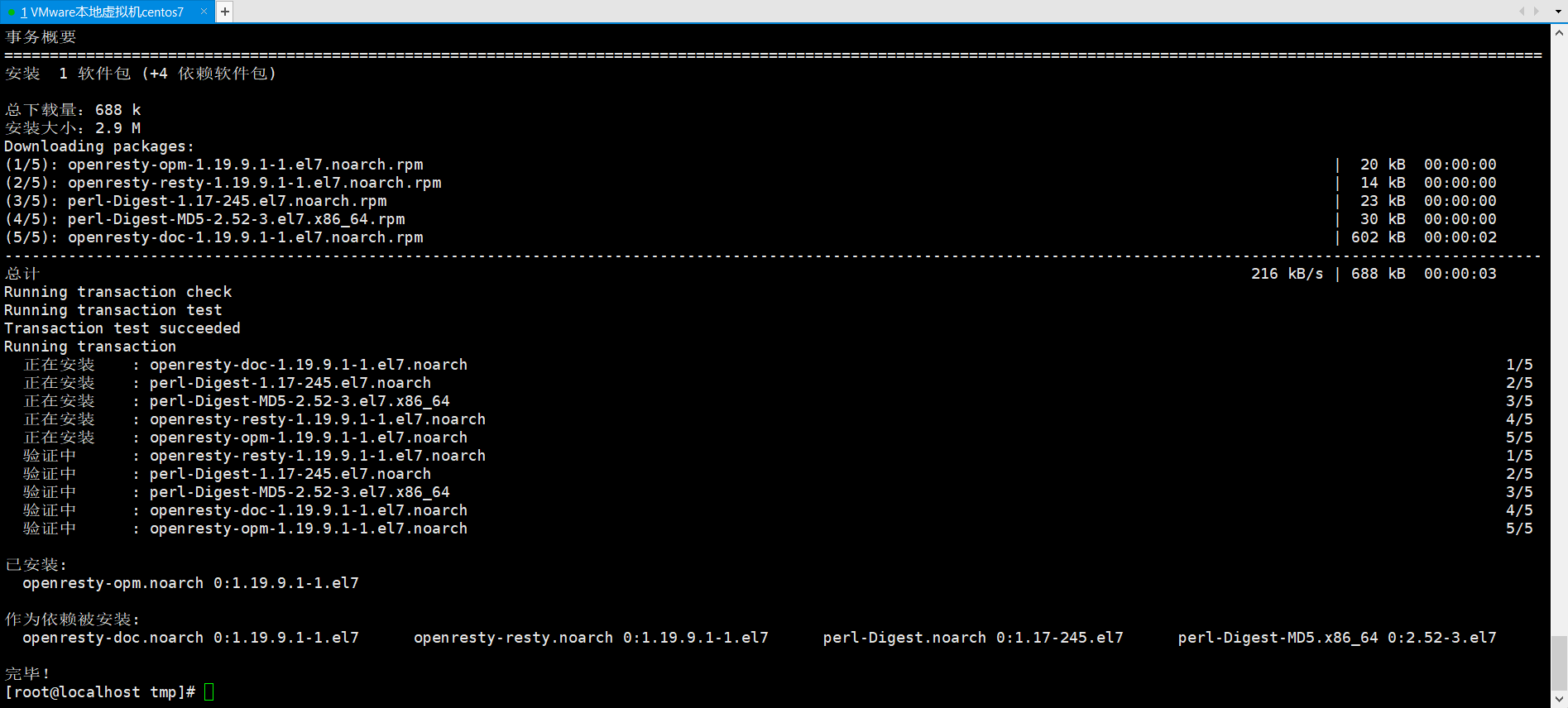This screenshot has width=1568, height=708.
Task: Close the VMware本地虚拟机centos7 session tab
Action: (204, 12)
